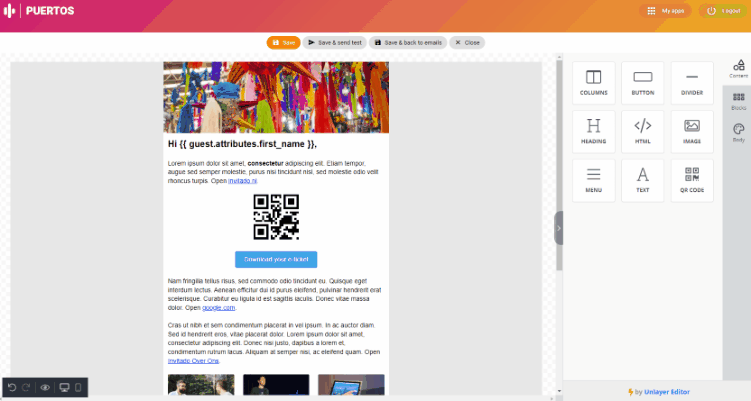Select the third bottom thumbnail image
Image resolution: width=751 pixels, height=401 pixels.
click(x=351, y=385)
